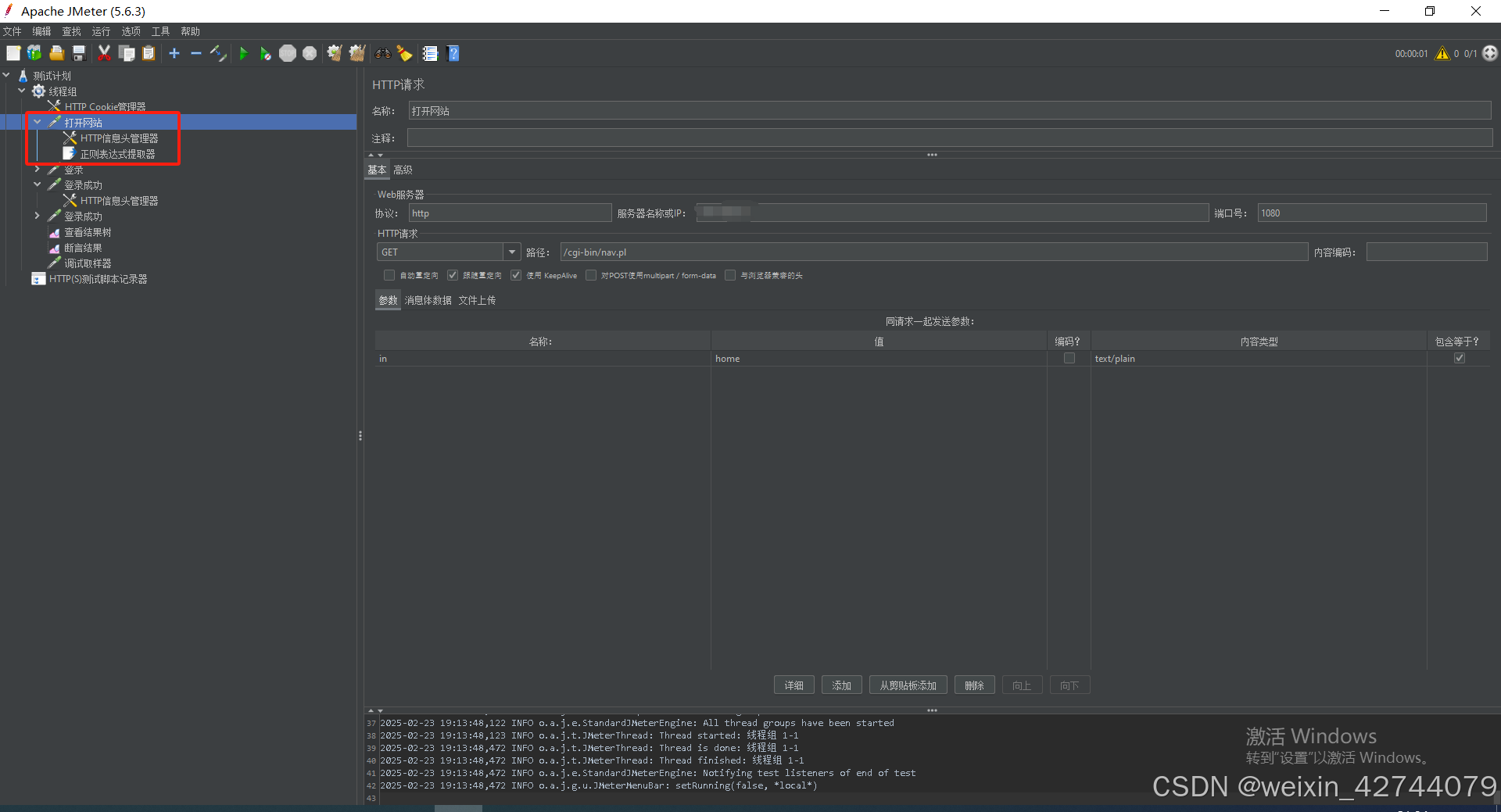Switch to the 文件上传 tab
Screen dimensions: 1501x812
point(477,300)
